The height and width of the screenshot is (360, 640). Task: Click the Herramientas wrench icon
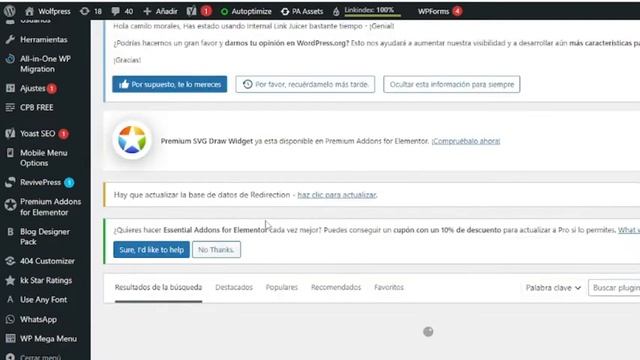[x=10, y=40]
